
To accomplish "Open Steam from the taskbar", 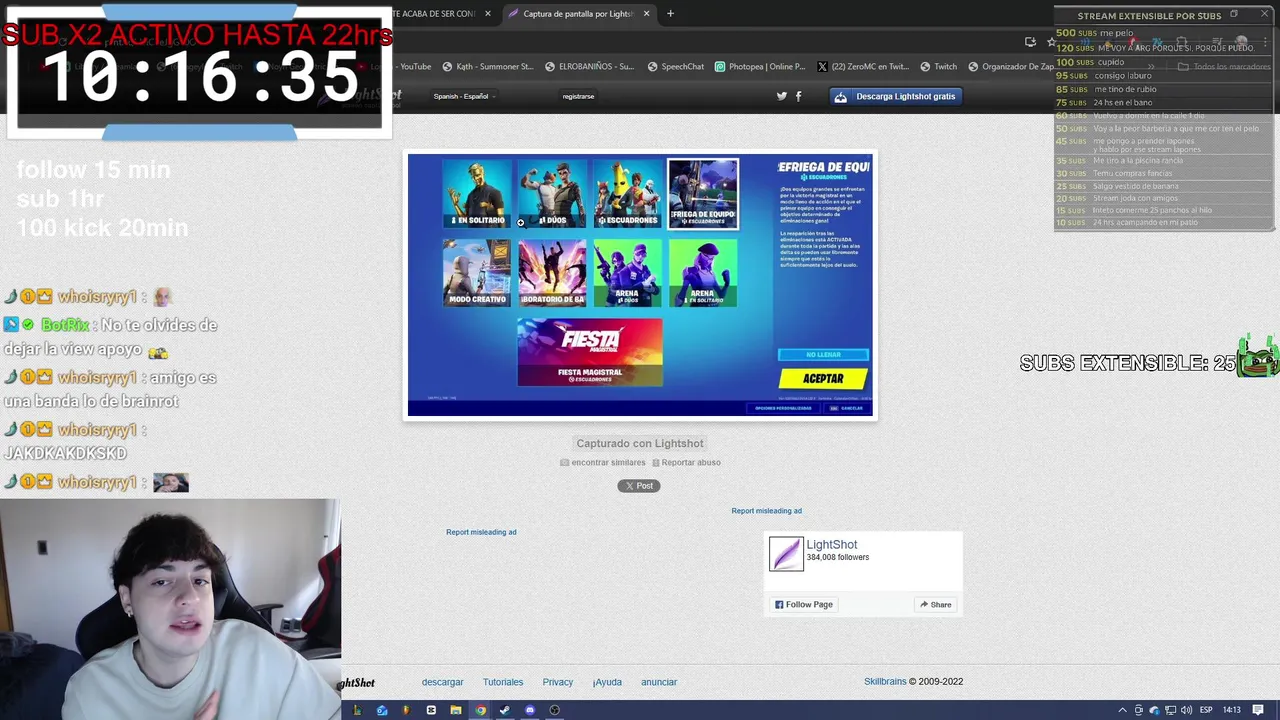I will tap(505, 710).
